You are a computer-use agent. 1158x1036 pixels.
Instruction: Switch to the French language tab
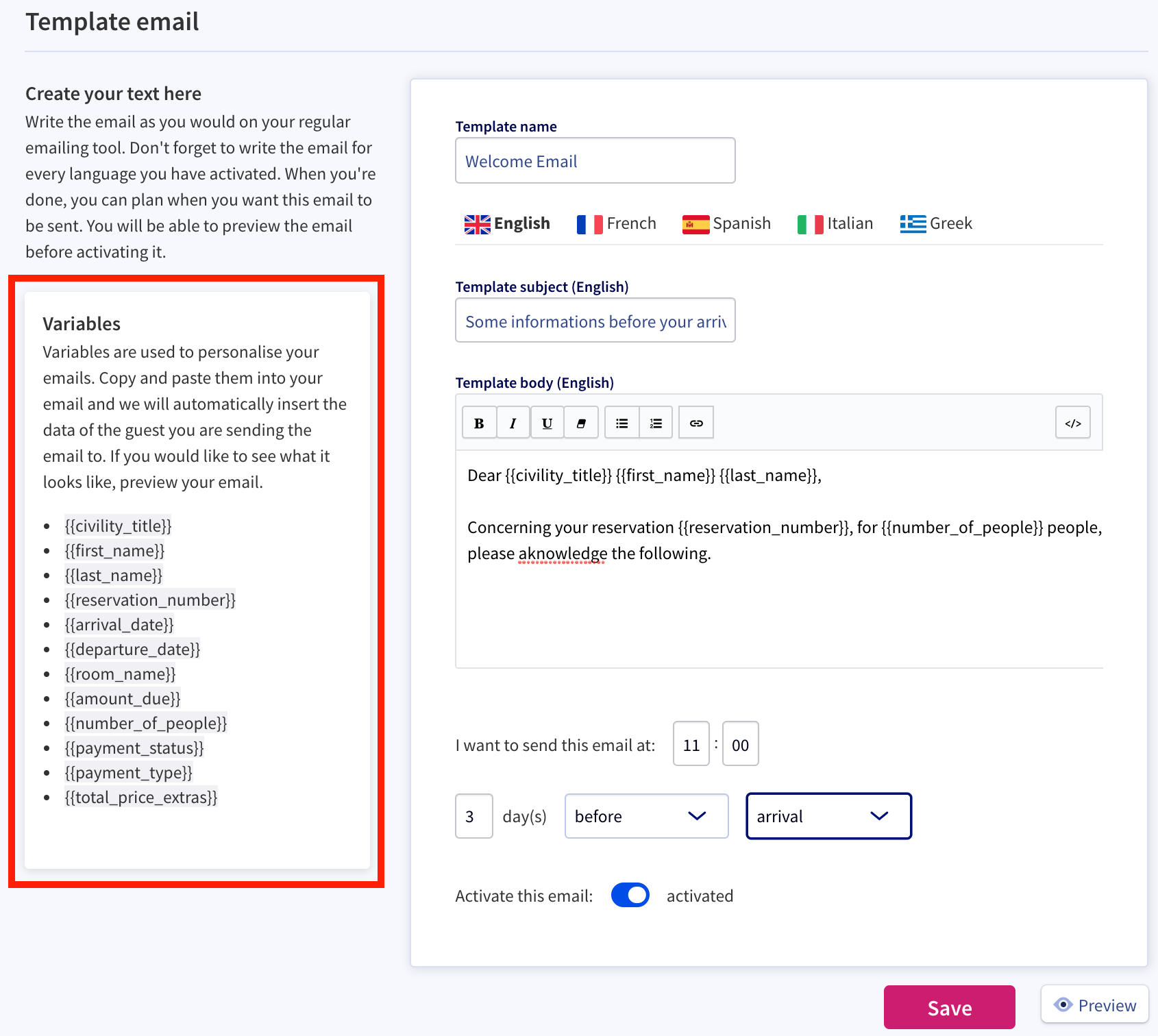point(616,223)
